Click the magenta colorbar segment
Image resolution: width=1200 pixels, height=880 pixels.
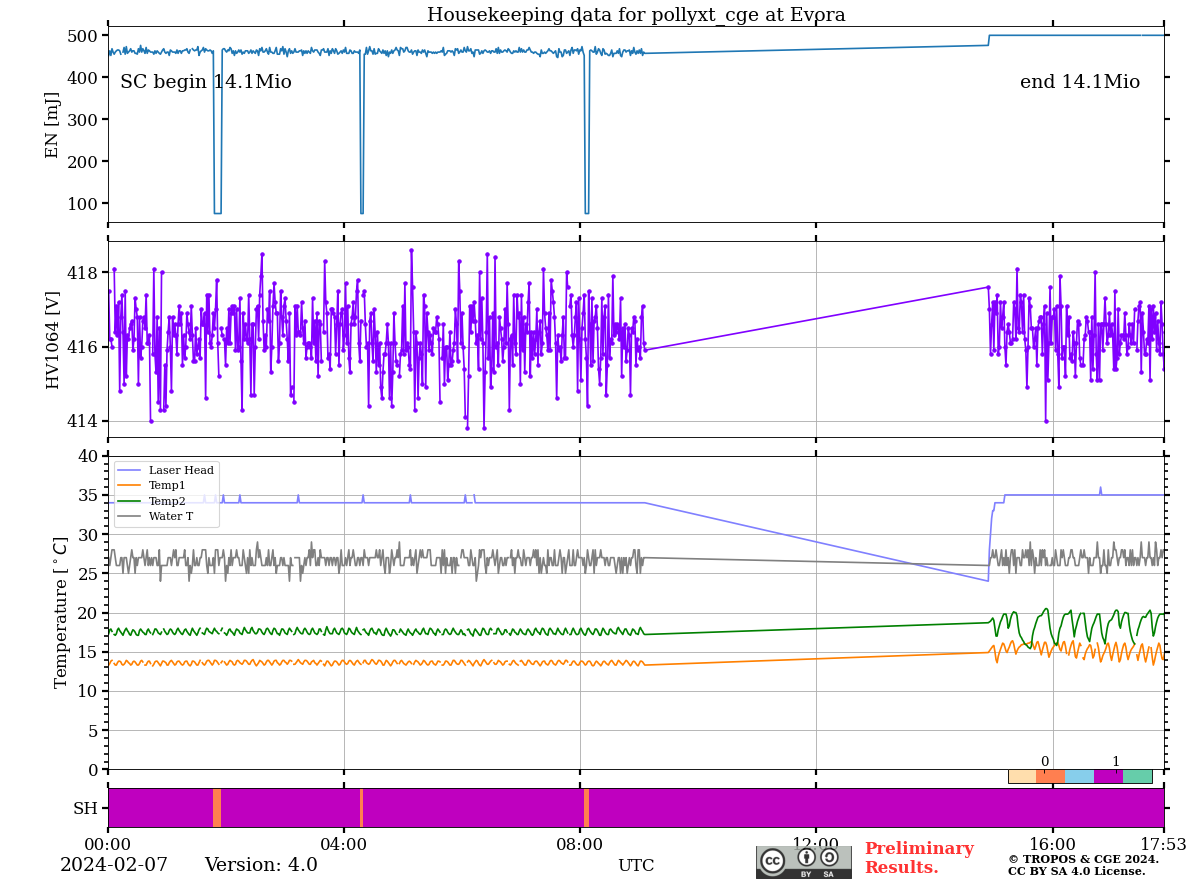[1108, 776]
